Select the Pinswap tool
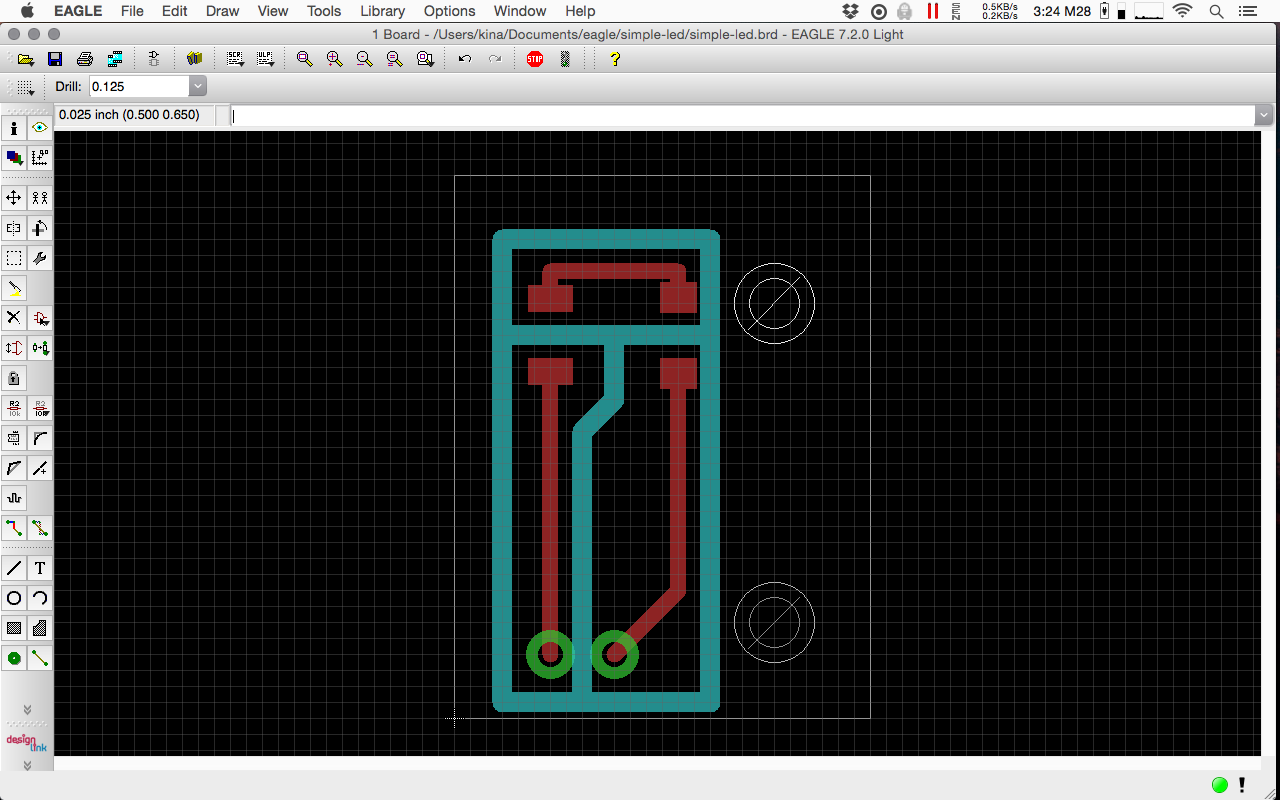 [14, 348]
